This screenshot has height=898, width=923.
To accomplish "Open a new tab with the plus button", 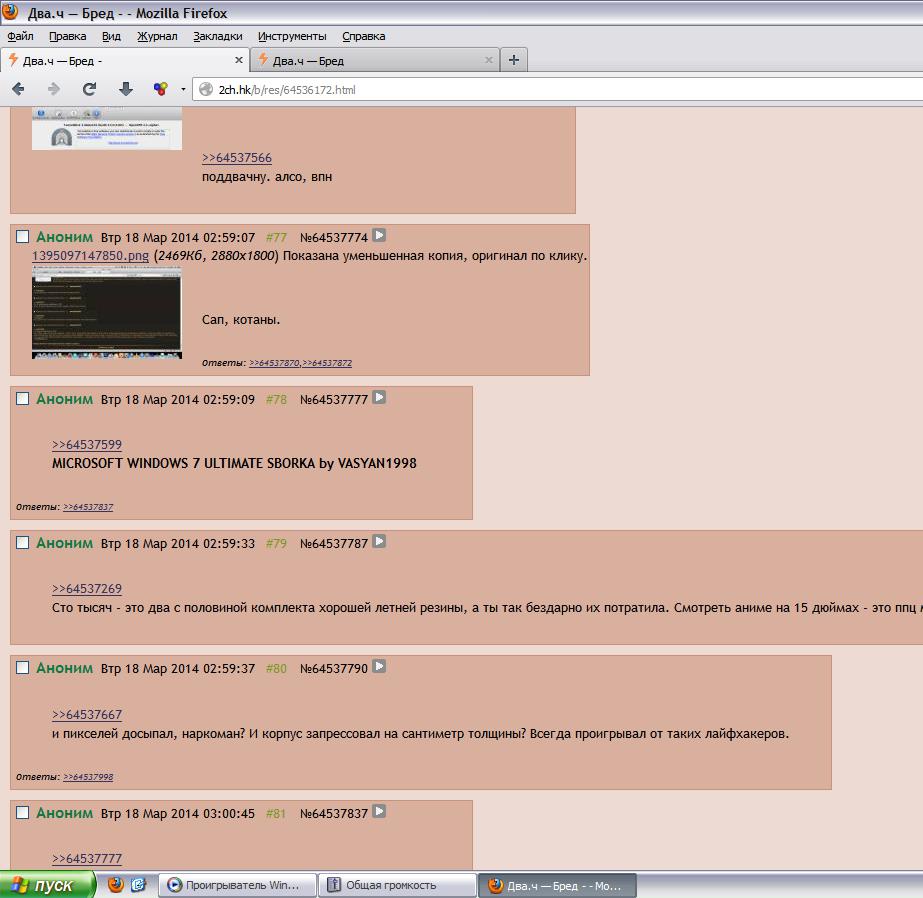I will pos(513,60).
